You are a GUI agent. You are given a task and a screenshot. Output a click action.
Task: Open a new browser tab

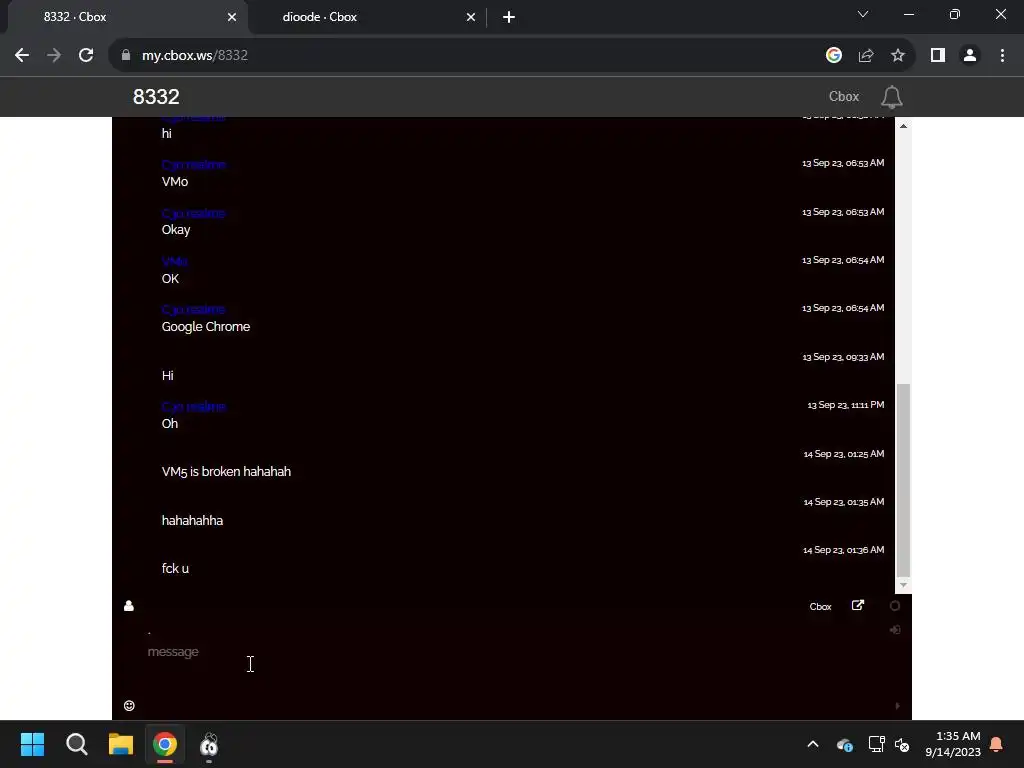pos(509,17)
